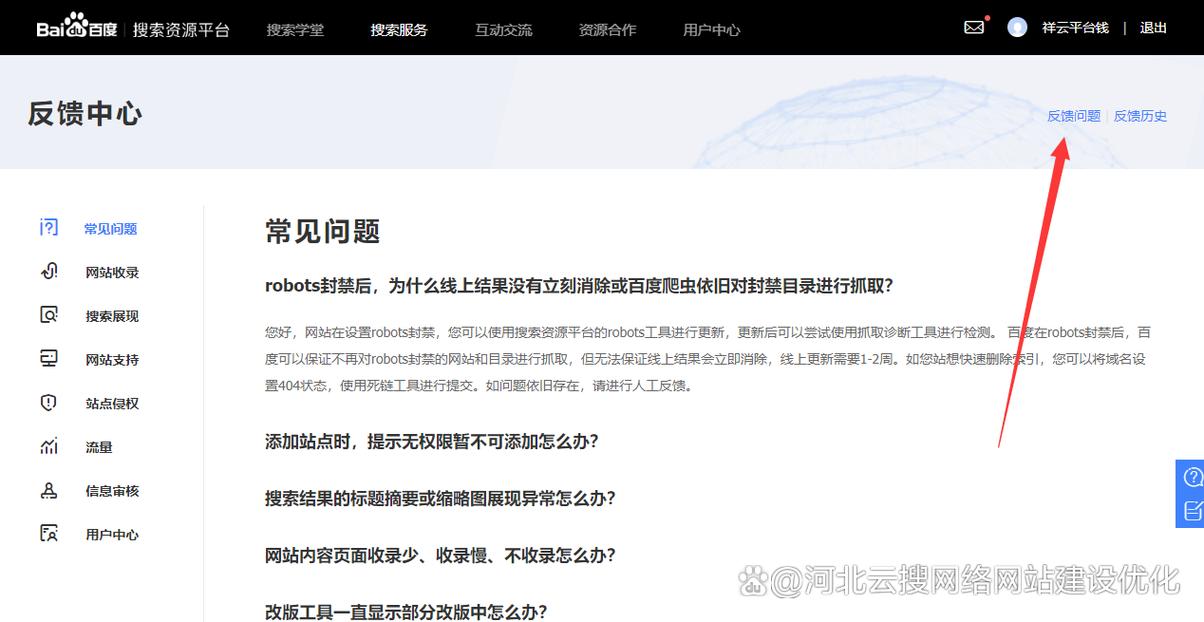This screenshot has height=622, width=1204.
Task: Click the robots answer paragraph text
Action: click(708, 358)
